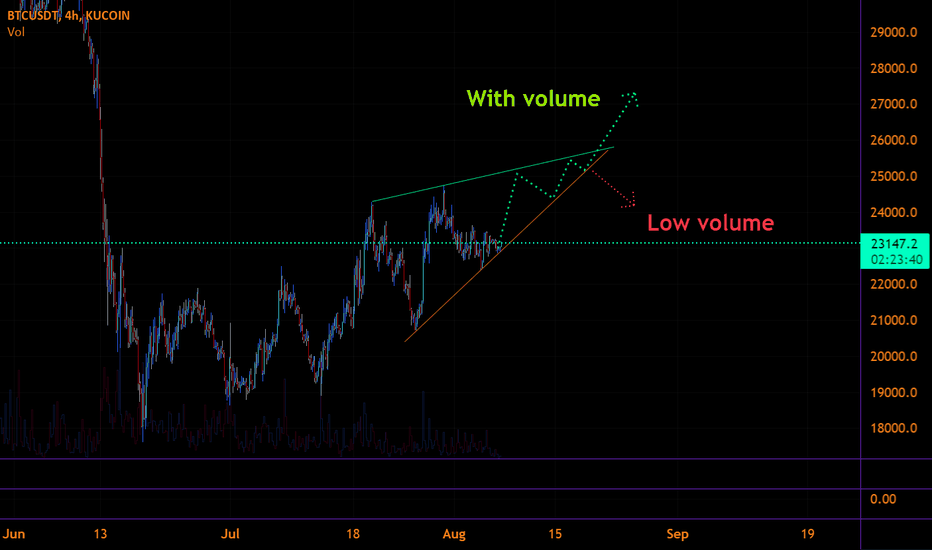
Task: Click the current price label 23147.2
Action: [x=894, y=244]
